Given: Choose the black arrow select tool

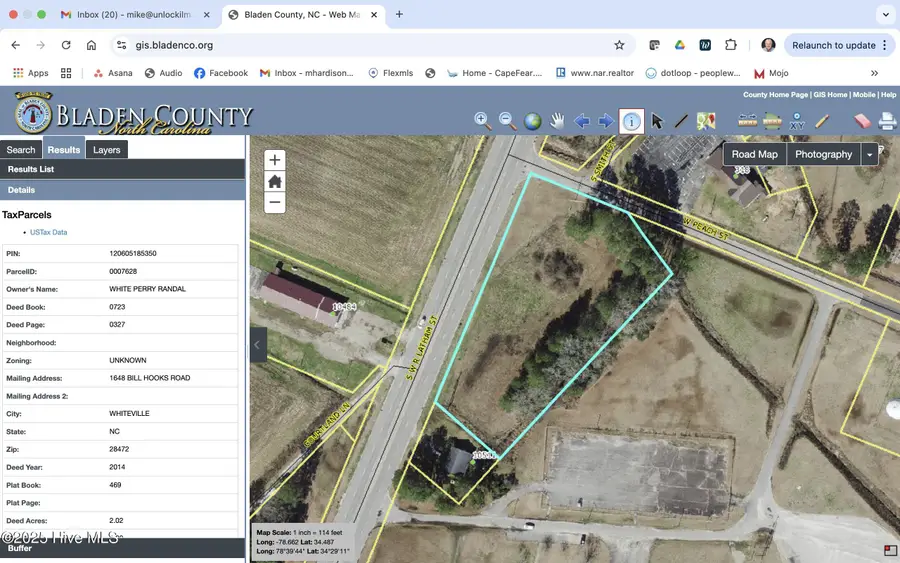Looking at the screenshot, I should click(x=657, y=121).
